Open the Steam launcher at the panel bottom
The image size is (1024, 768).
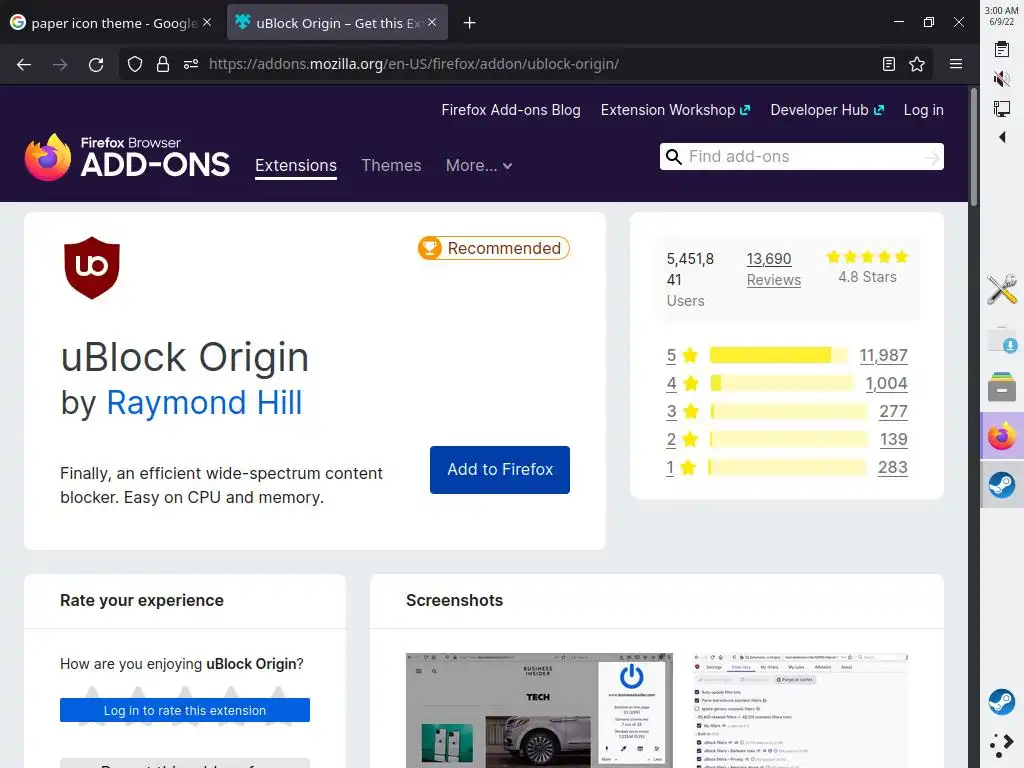click(1002, 703)
